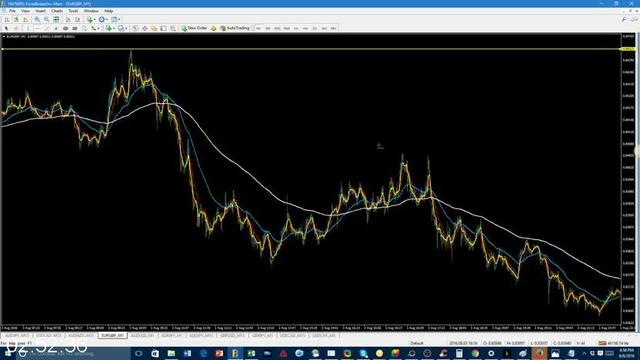Screen dimensions: 640x360
Task: Show the Navigator panel
Action: click(154, 28)
